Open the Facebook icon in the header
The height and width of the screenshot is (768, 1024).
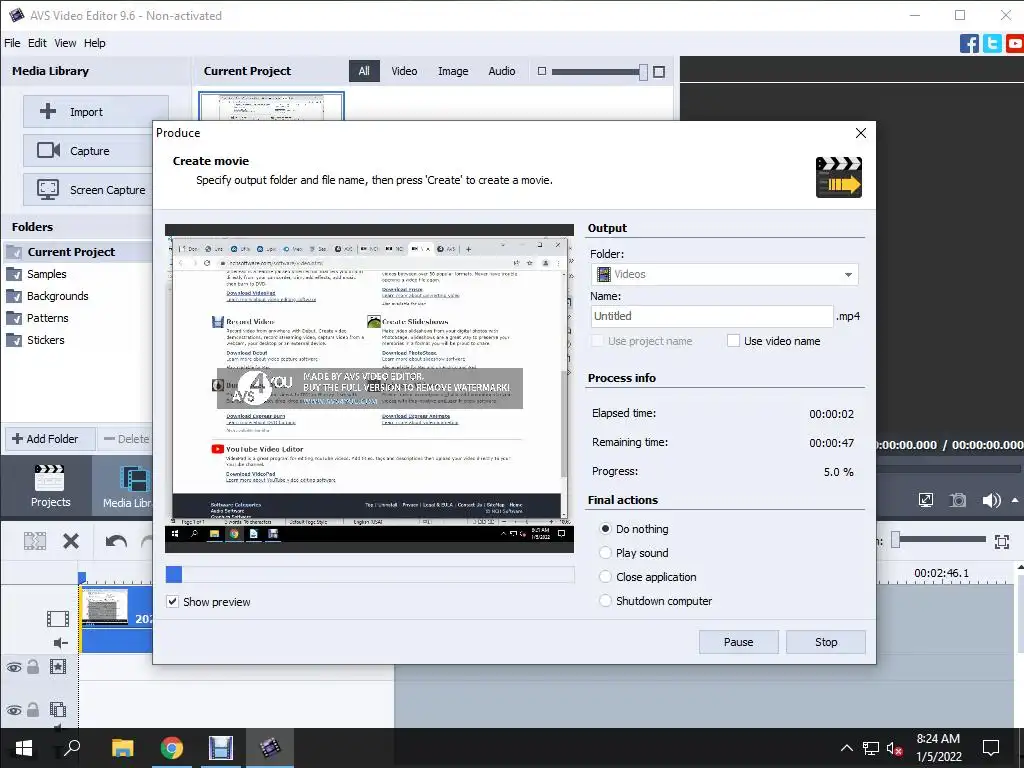[x=969, y=44]
